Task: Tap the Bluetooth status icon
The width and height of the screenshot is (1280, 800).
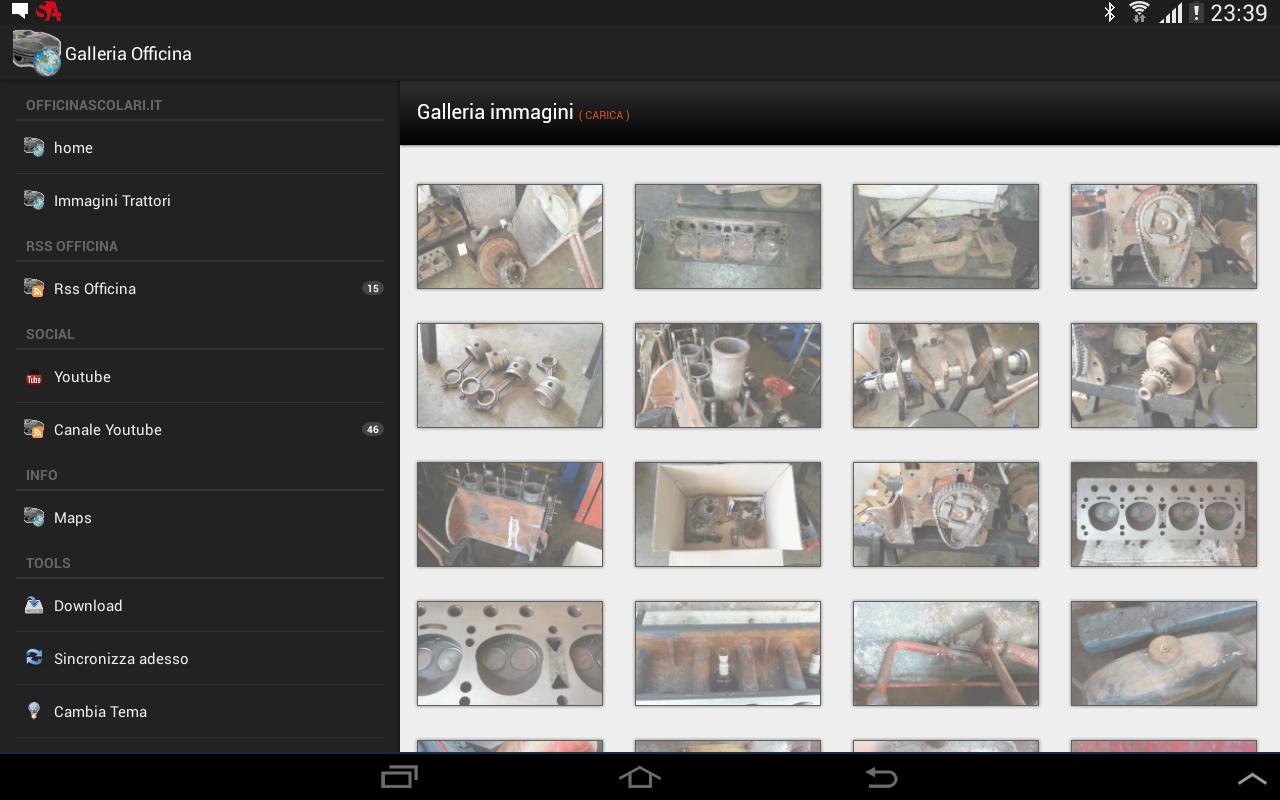Action: coord(1109,12)
